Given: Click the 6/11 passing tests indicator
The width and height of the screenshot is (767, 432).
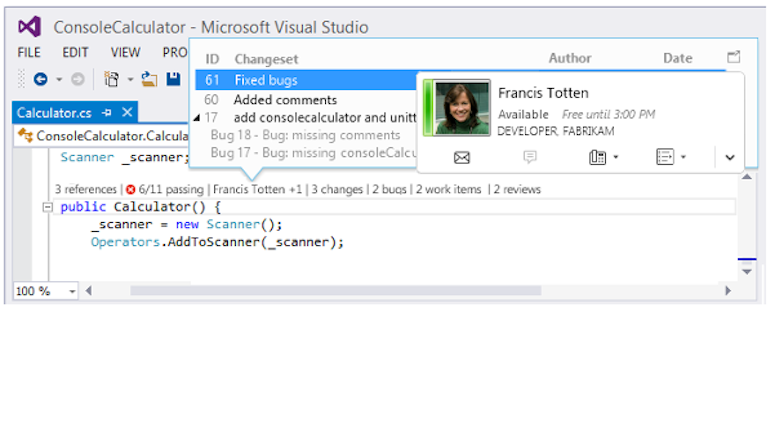Looking at the screenshot, I should pos(171,189).
